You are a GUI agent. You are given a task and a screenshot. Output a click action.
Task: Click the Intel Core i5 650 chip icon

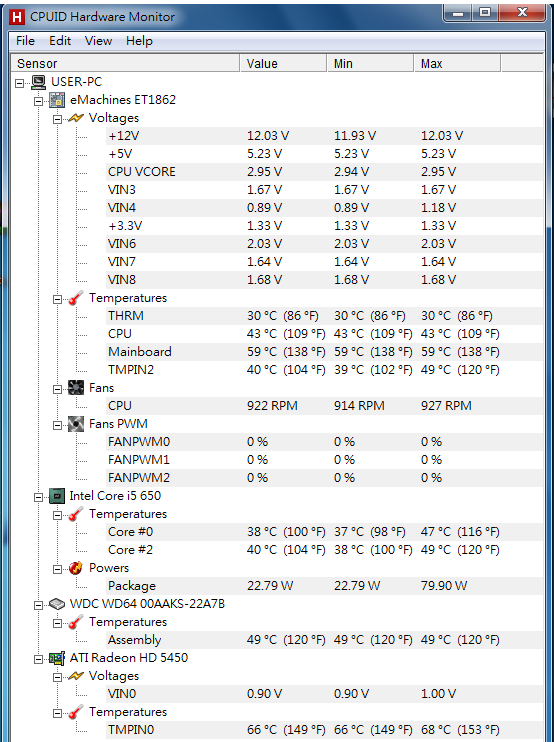pos(57,496)
